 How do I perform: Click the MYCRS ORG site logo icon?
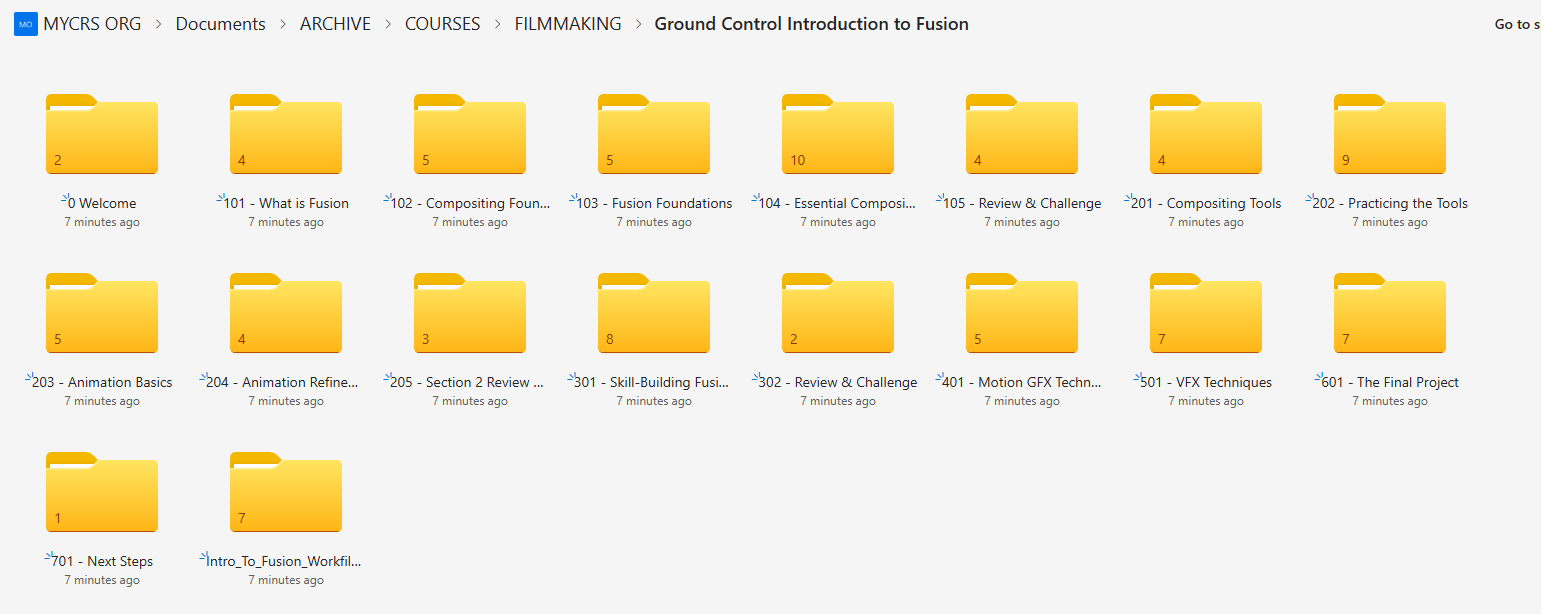pyautogui.click(x=25, y=24)
